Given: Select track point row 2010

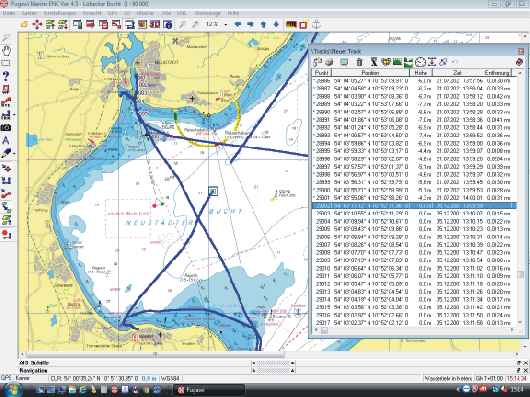Looking at the screenshot, I should pyautogui.click(x=414, y=268).
